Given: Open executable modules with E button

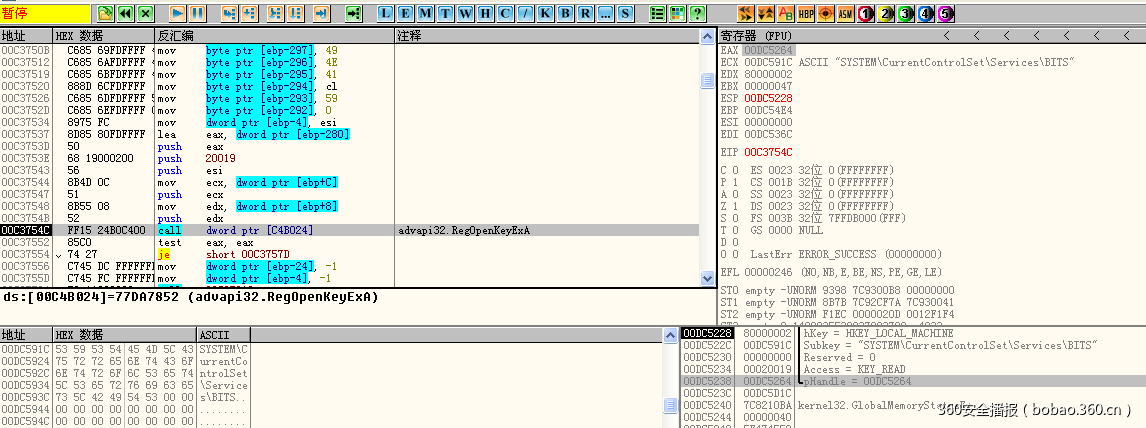Looking at the screenshot, I should point(406,13).
